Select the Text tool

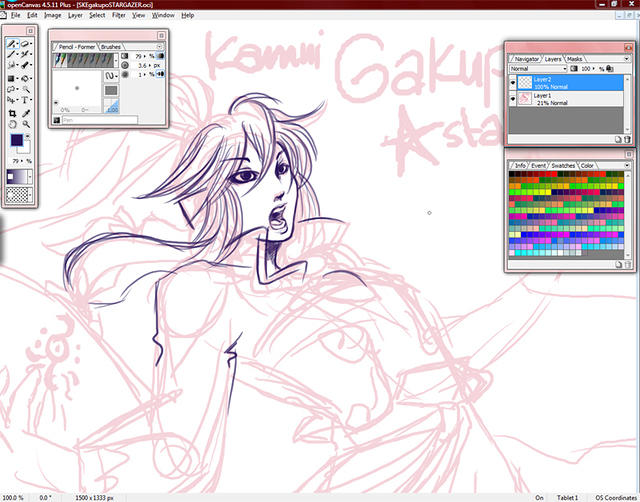[x=24, y=100]
